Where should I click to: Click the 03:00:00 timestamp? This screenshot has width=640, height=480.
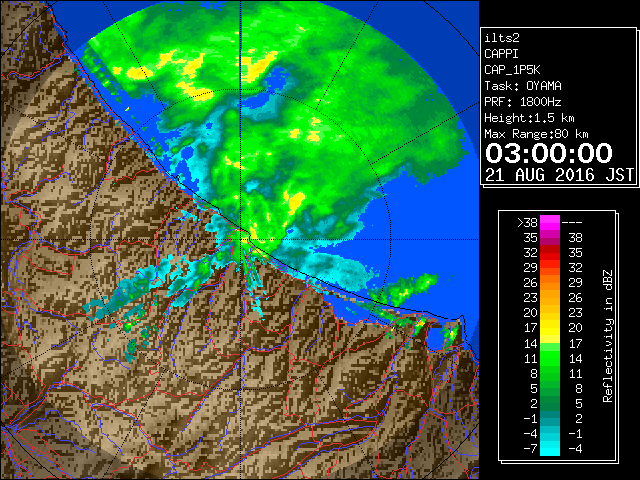549,153
